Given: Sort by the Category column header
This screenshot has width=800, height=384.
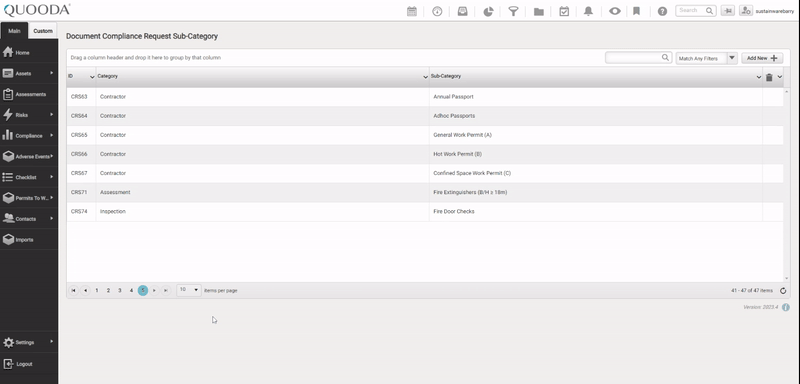Looking at the screenshot, I should pos(108,76).
